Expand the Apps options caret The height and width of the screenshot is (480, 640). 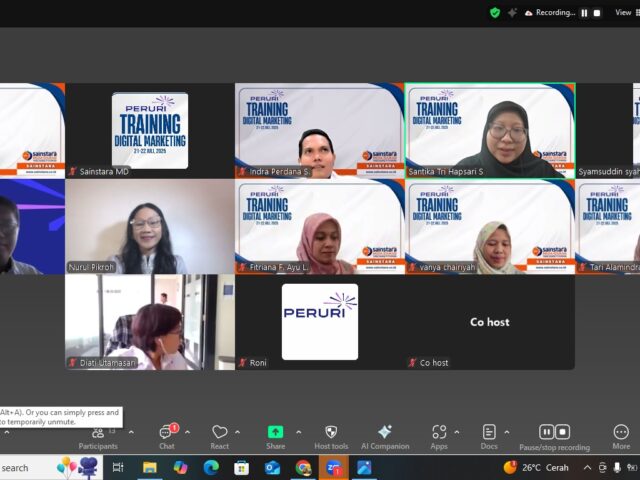pos(457,432)
